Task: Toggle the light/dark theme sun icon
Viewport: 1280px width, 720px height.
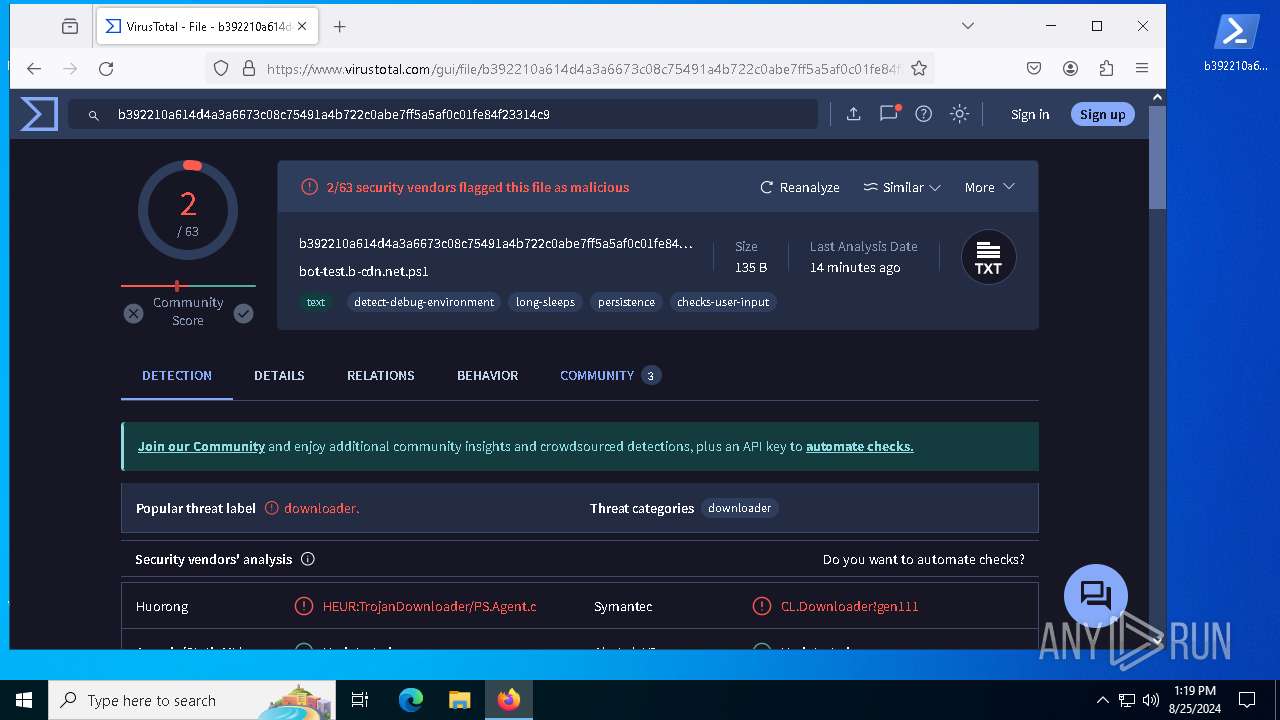Action: (959, 114)
